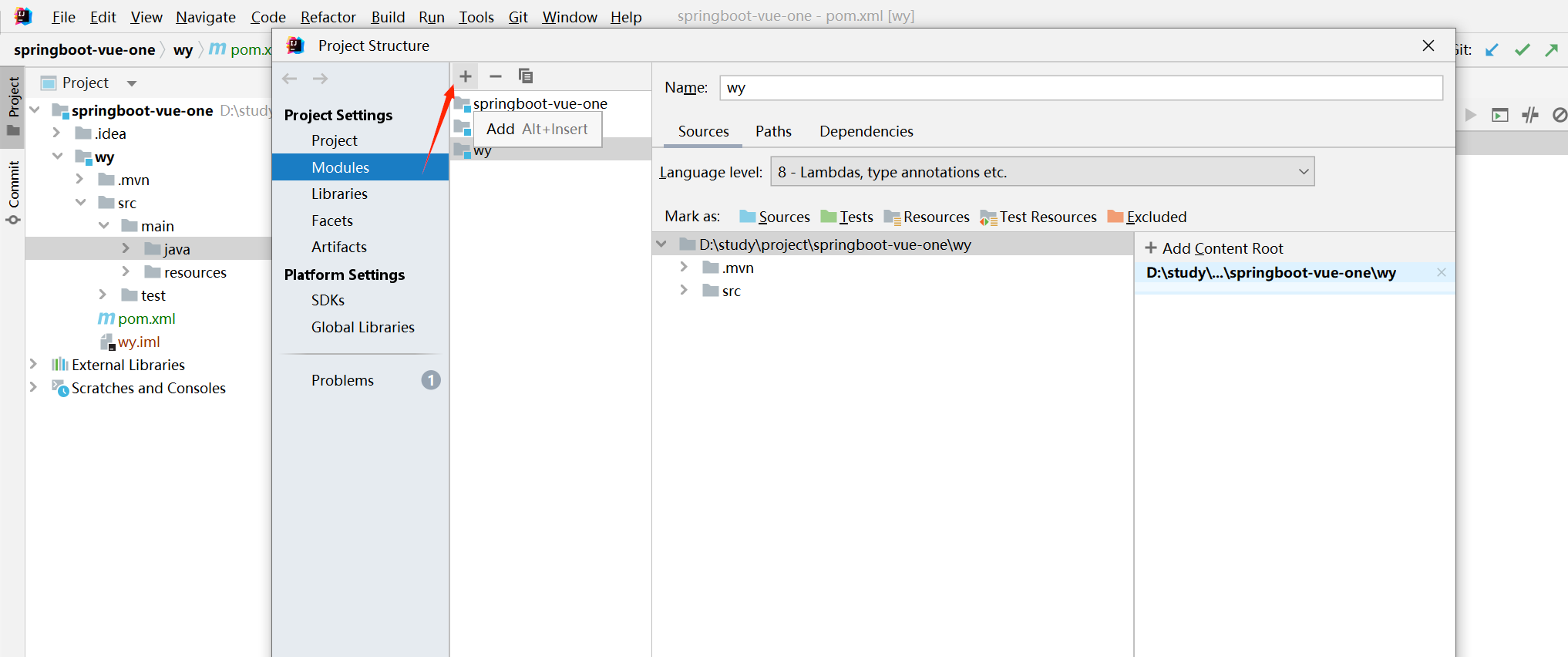1568x657 pixels.
Task: Mark as Sources folder
Action: click(775, 217)
